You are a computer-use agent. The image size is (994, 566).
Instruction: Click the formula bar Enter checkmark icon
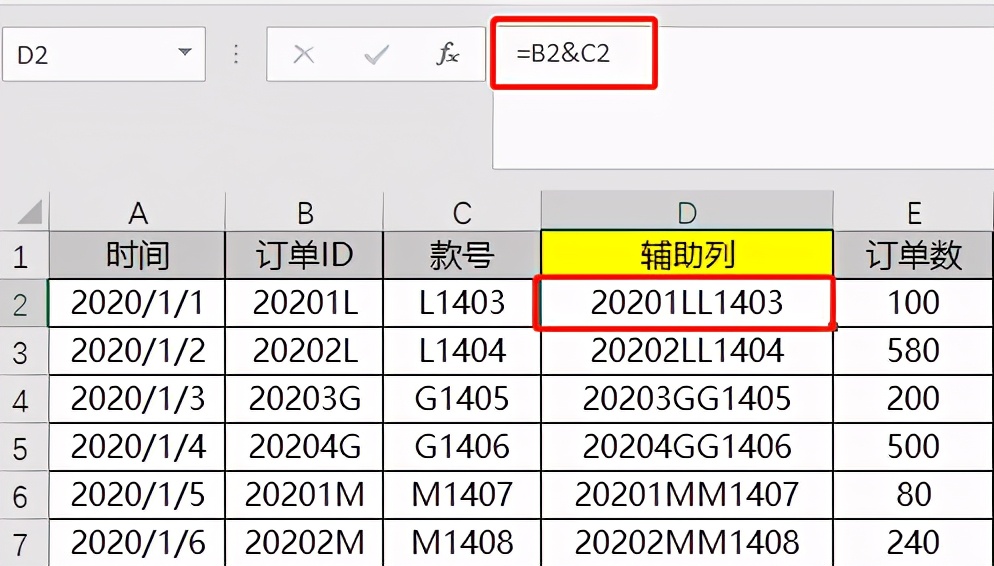pyautogui.click(x=376, y=55)
